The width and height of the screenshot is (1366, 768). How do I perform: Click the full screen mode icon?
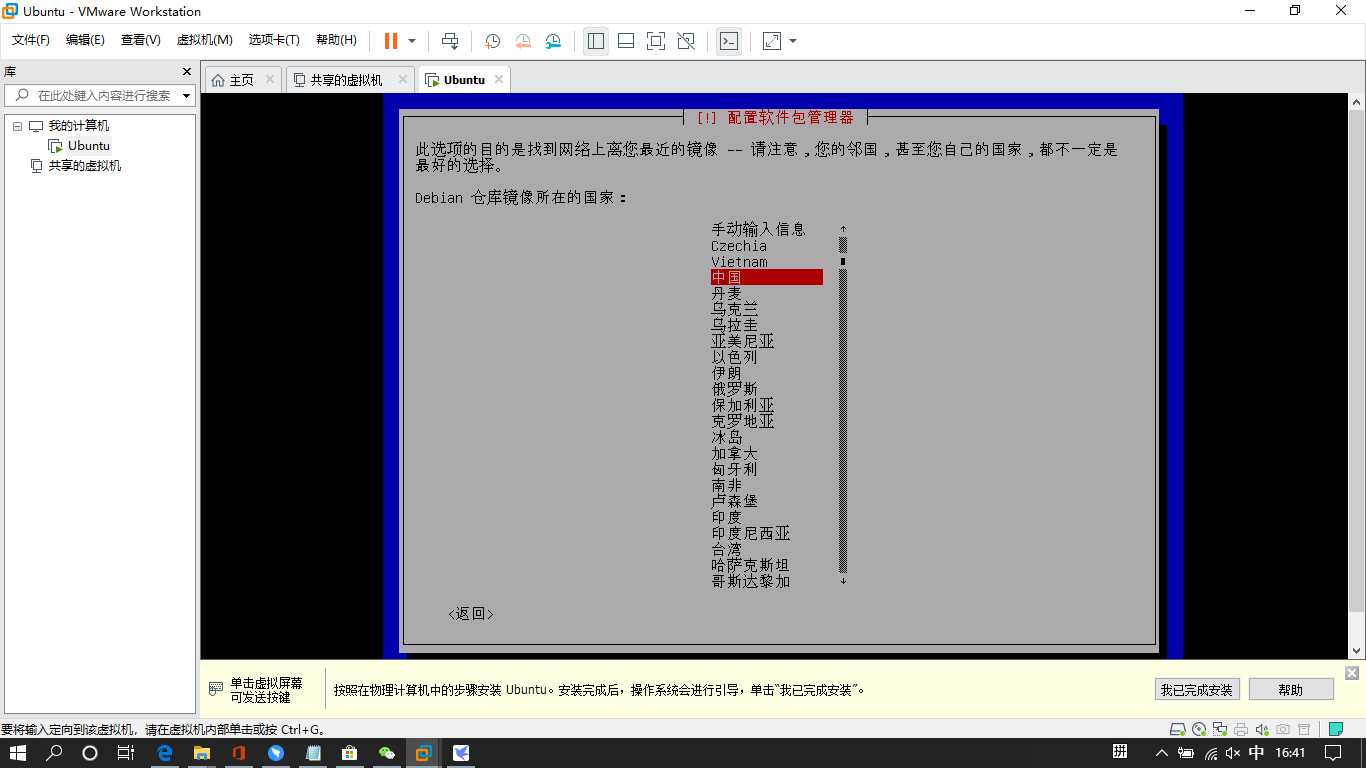(x=656, y=41)
